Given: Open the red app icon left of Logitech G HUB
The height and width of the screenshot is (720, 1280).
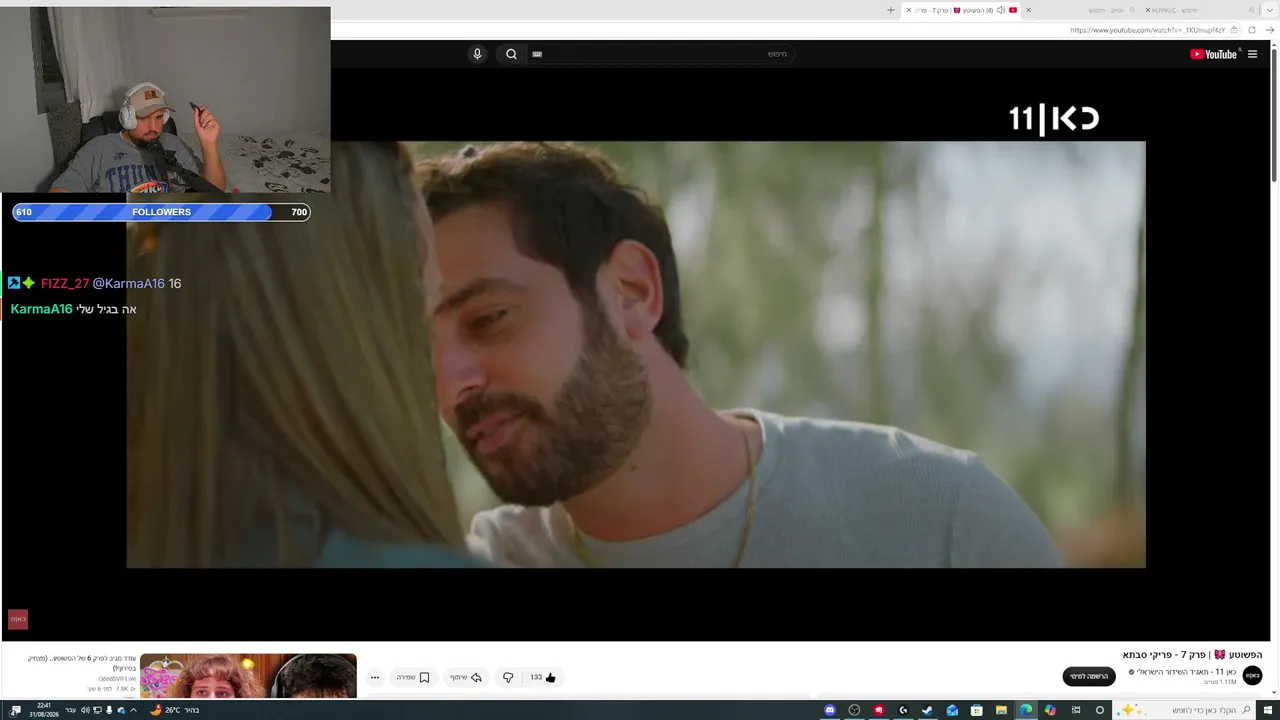Looking at the screenshot, I should pyautogui.click(x=879, y=710).
